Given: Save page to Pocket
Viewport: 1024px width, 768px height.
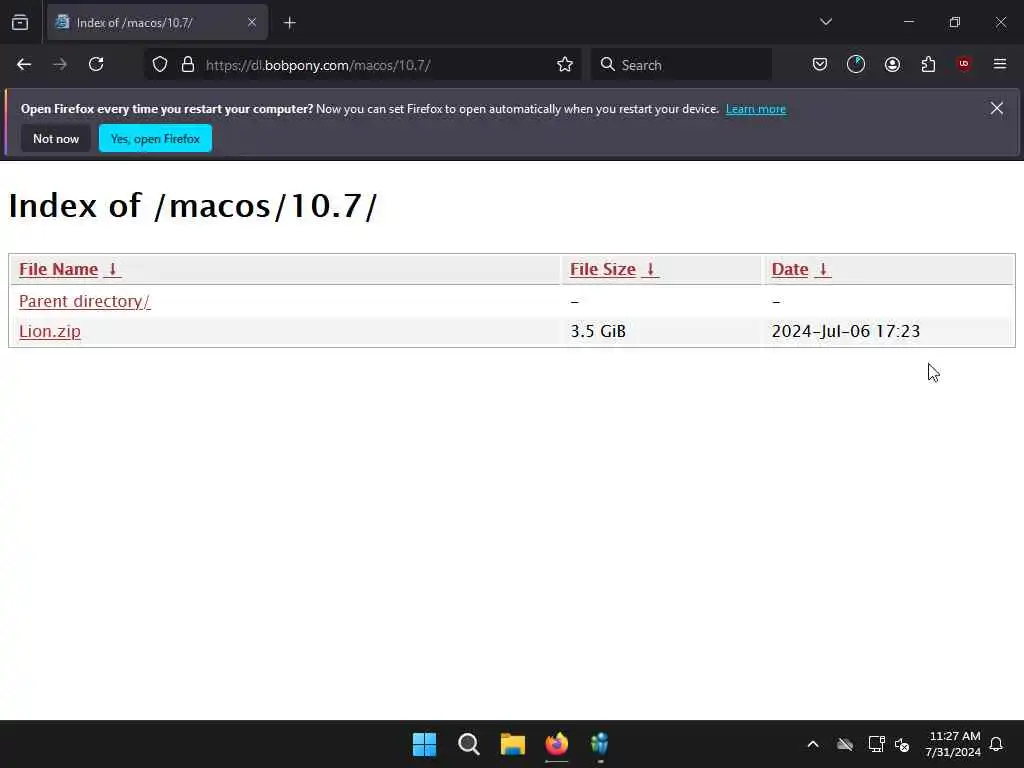Looking at the screenshot, I should click(x=820, y=64).
